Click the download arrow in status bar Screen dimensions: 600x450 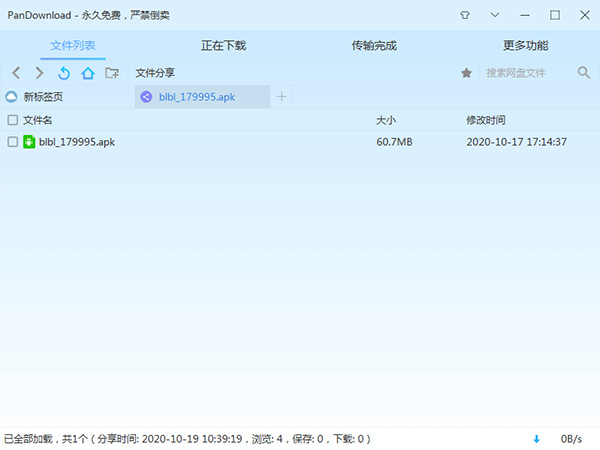[x=536, y=438]
